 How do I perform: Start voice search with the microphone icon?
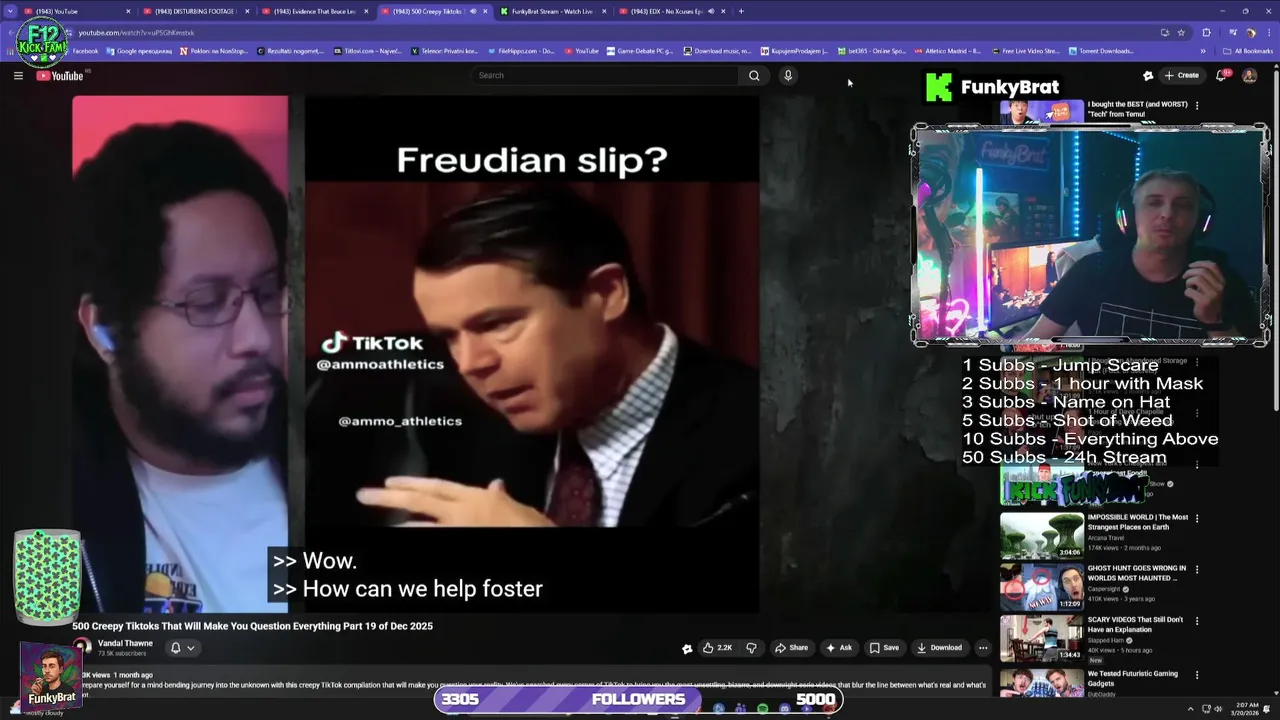point(788,76)
